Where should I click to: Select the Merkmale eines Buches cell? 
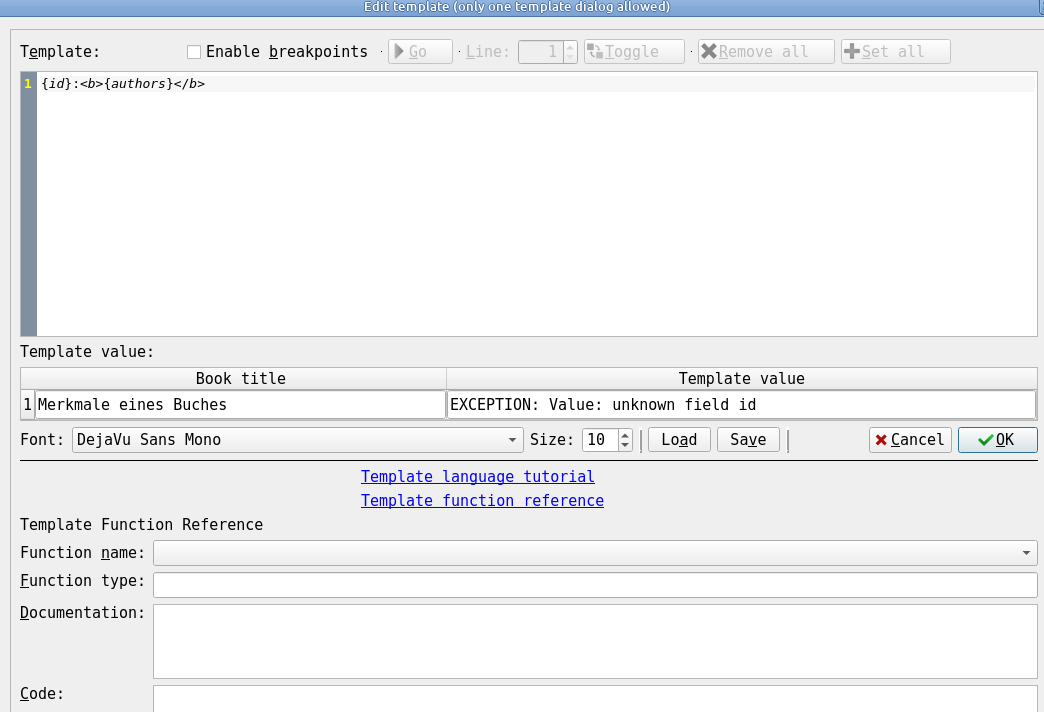coord(240,404)
